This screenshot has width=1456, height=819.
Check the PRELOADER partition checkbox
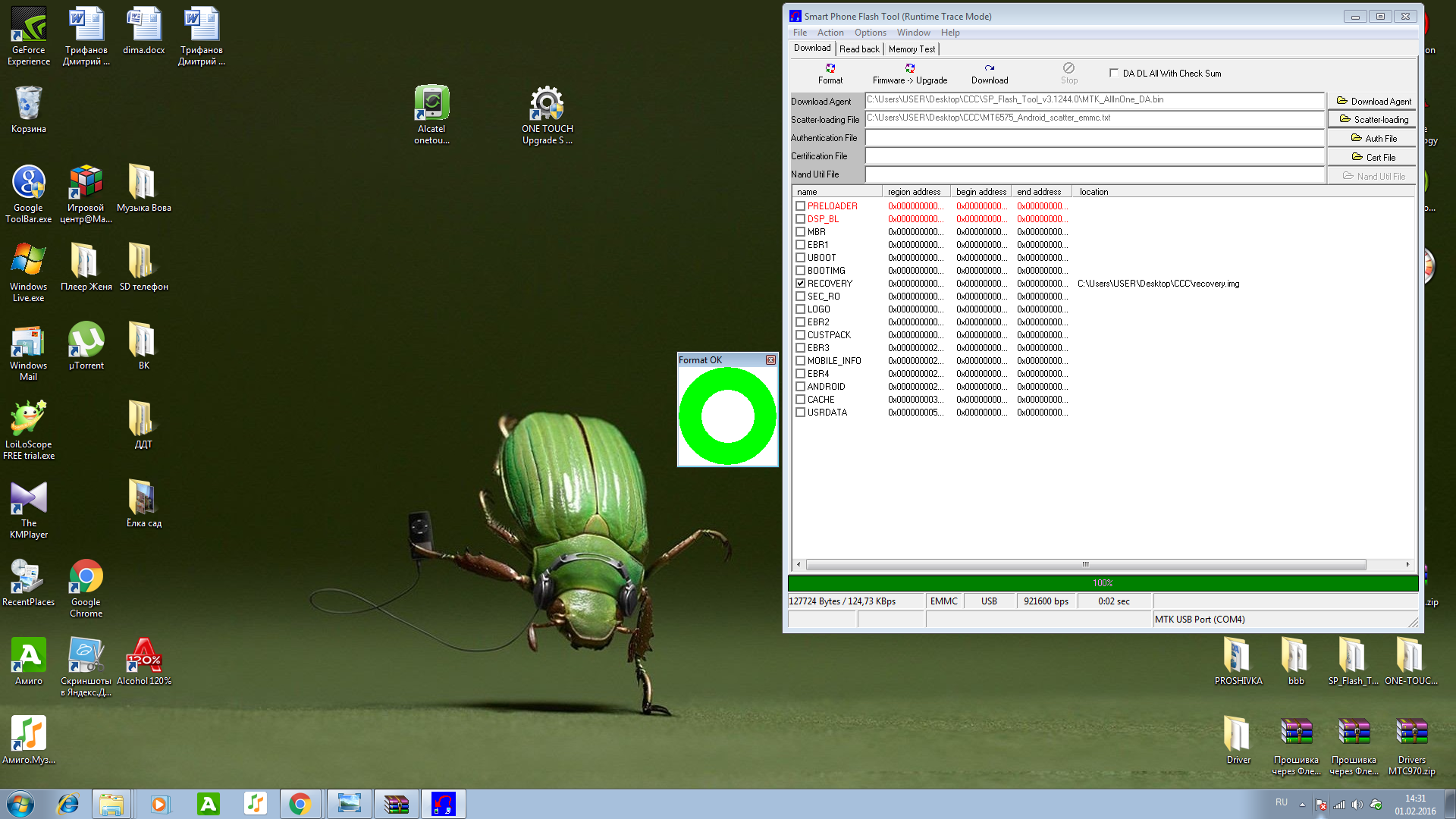[800, 206]
